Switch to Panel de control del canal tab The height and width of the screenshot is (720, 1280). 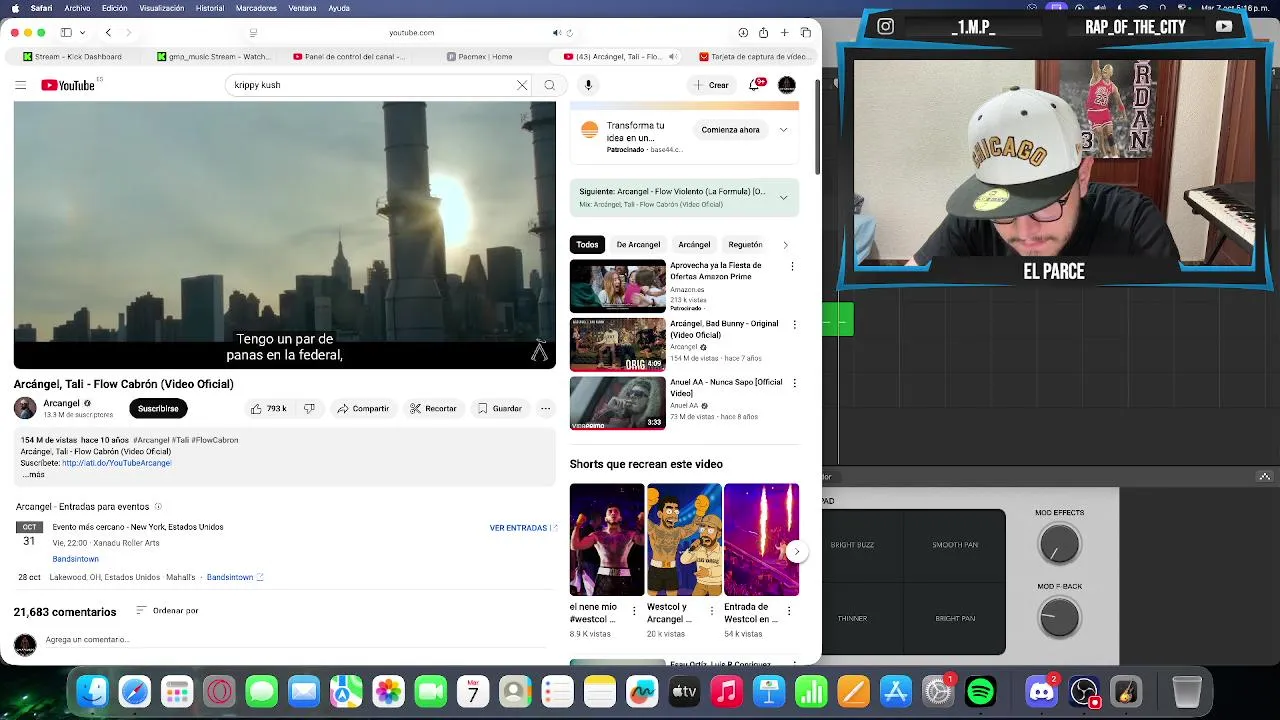pyautogui.click(x=349, y=57)
